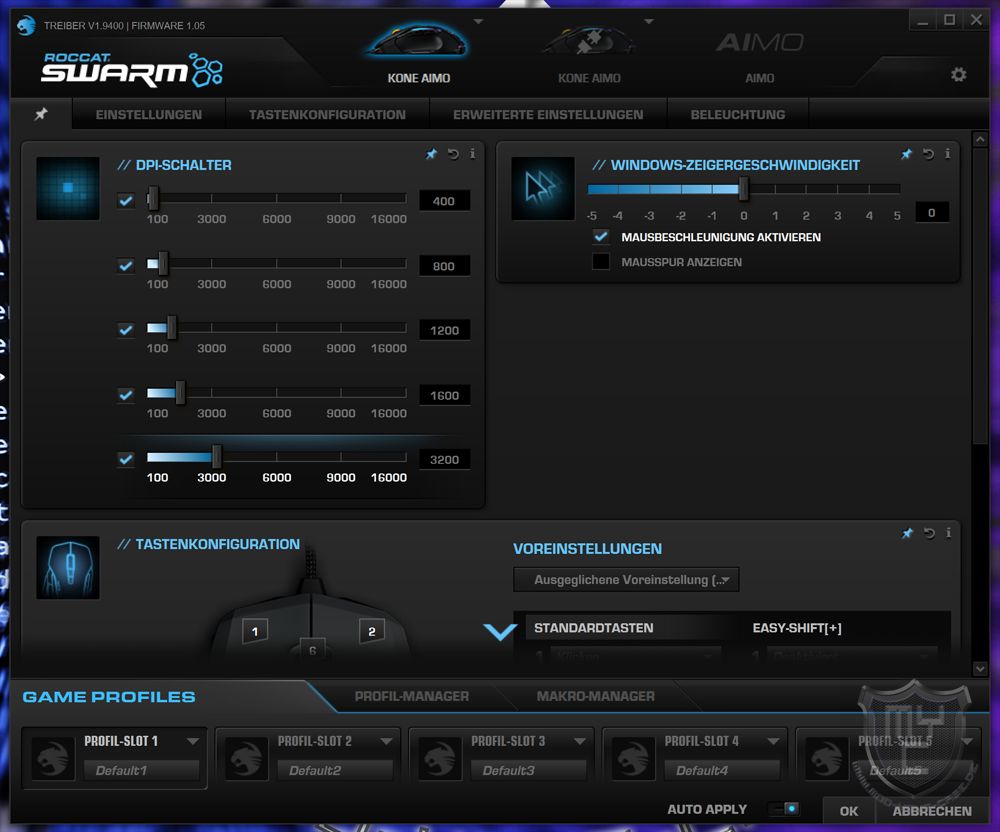The image size is (1000, 832).
Task: Reset Windows-Zeigergeschwindigkeit panel
Action: tap(928, 154)
